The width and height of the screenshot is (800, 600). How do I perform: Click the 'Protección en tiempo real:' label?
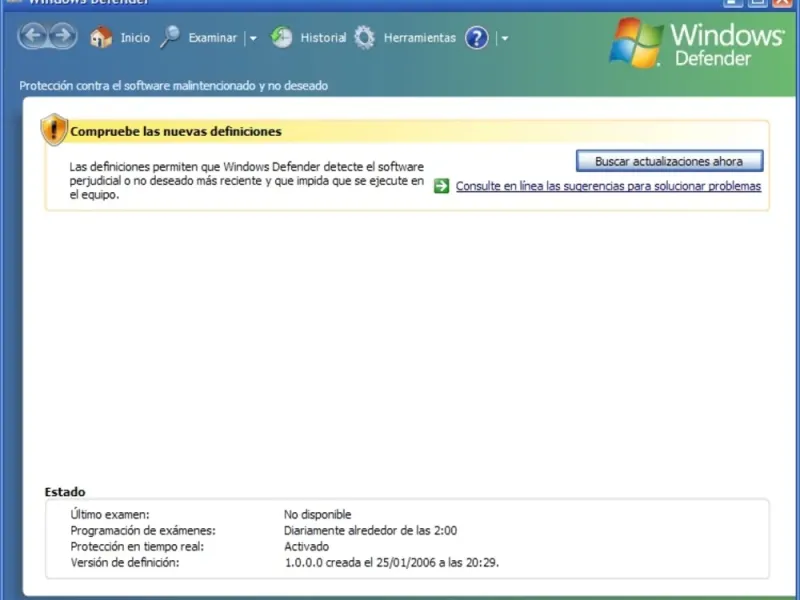137,546
